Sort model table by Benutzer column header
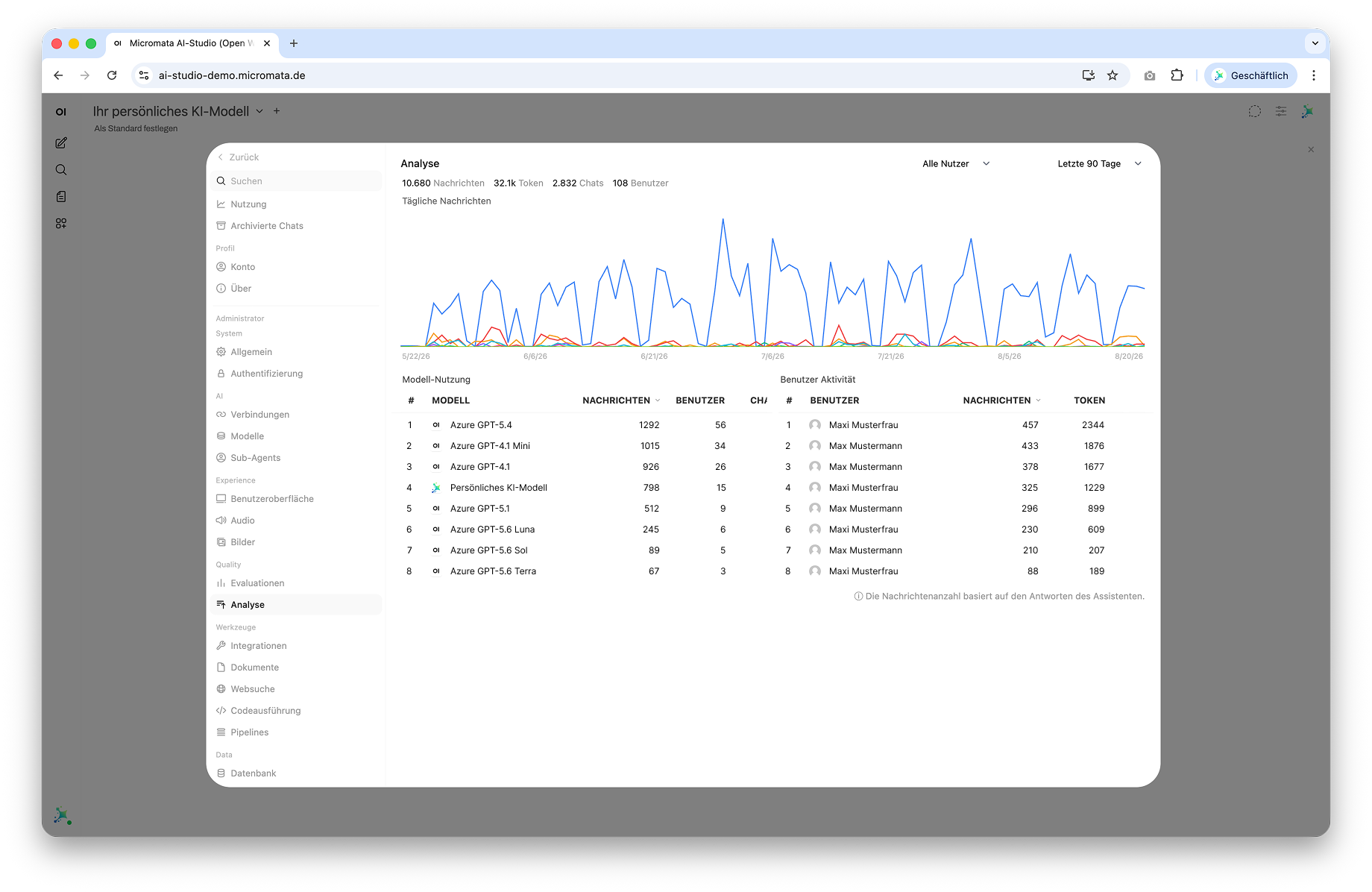The height and width of the screenshot is (892, 1372). (700, 401)
